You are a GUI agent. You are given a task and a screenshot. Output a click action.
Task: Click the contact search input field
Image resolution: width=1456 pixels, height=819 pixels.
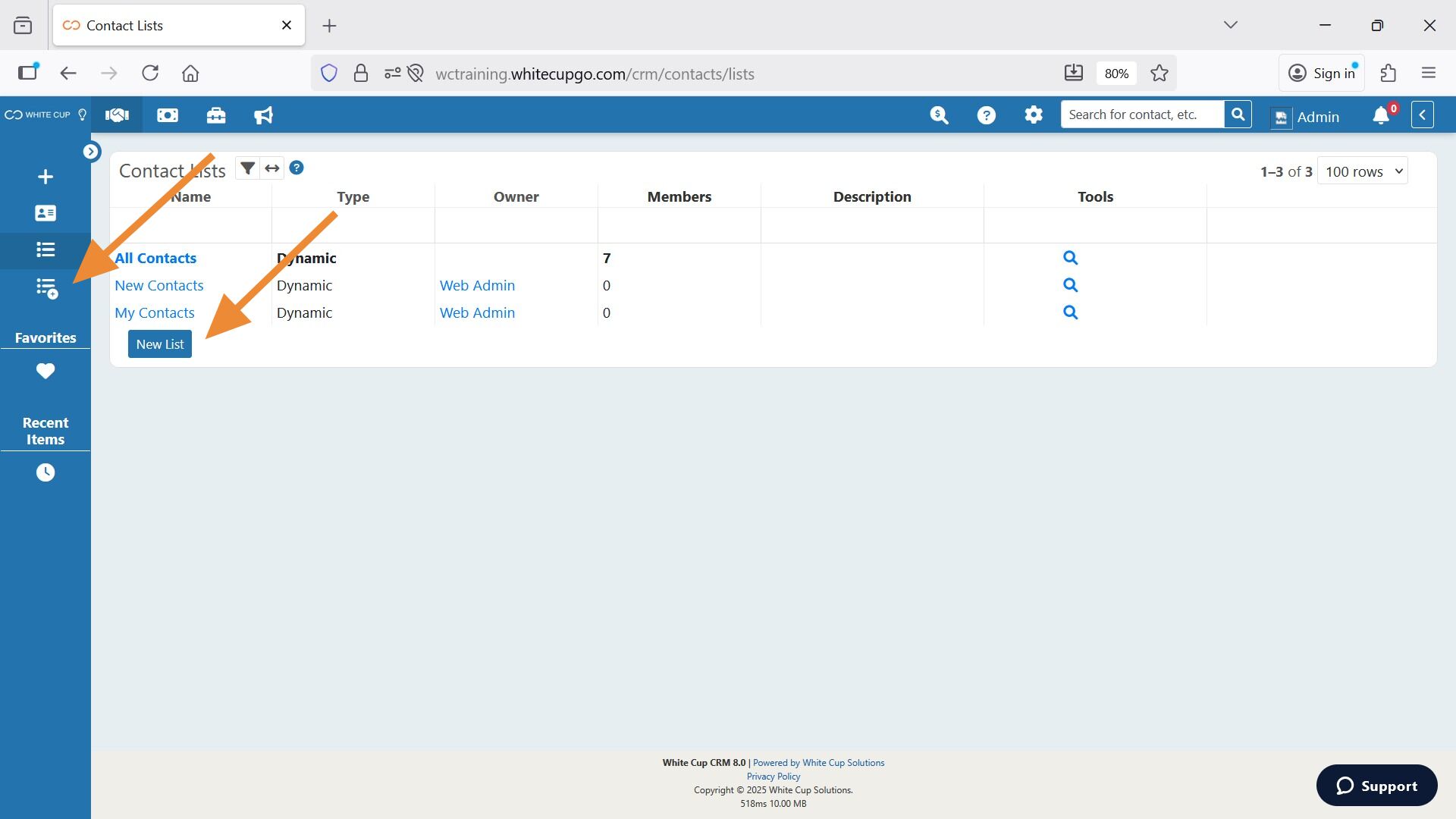[1142, 115]
